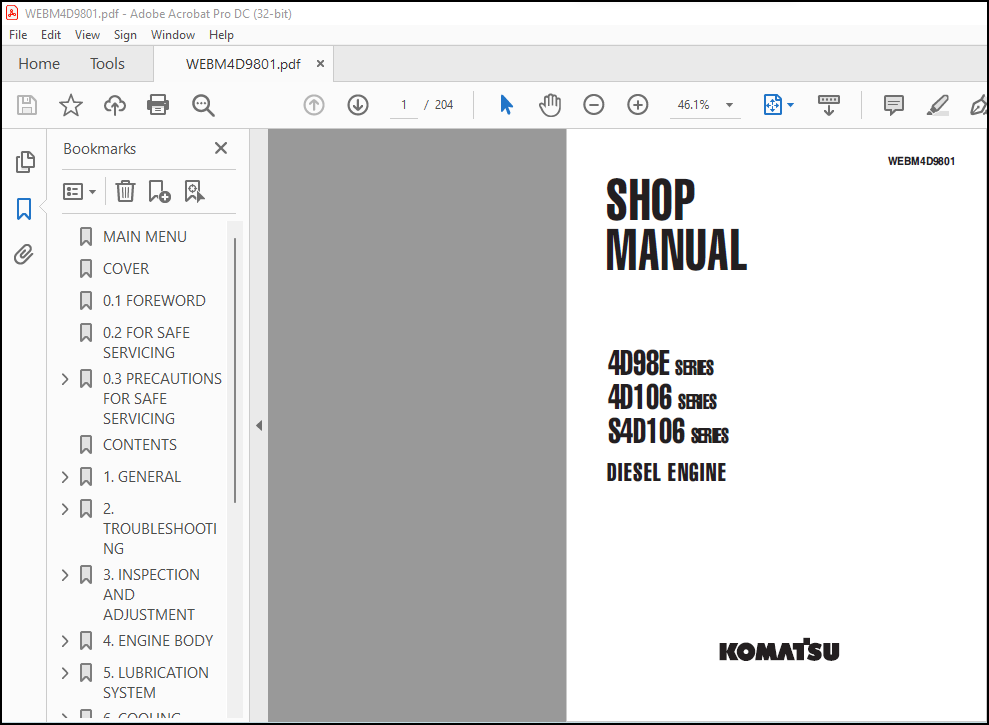Viewport: 989px width, 725px height.
Task: Go to 0.1 FOREWORD bookmark
Action: (154, 301)
